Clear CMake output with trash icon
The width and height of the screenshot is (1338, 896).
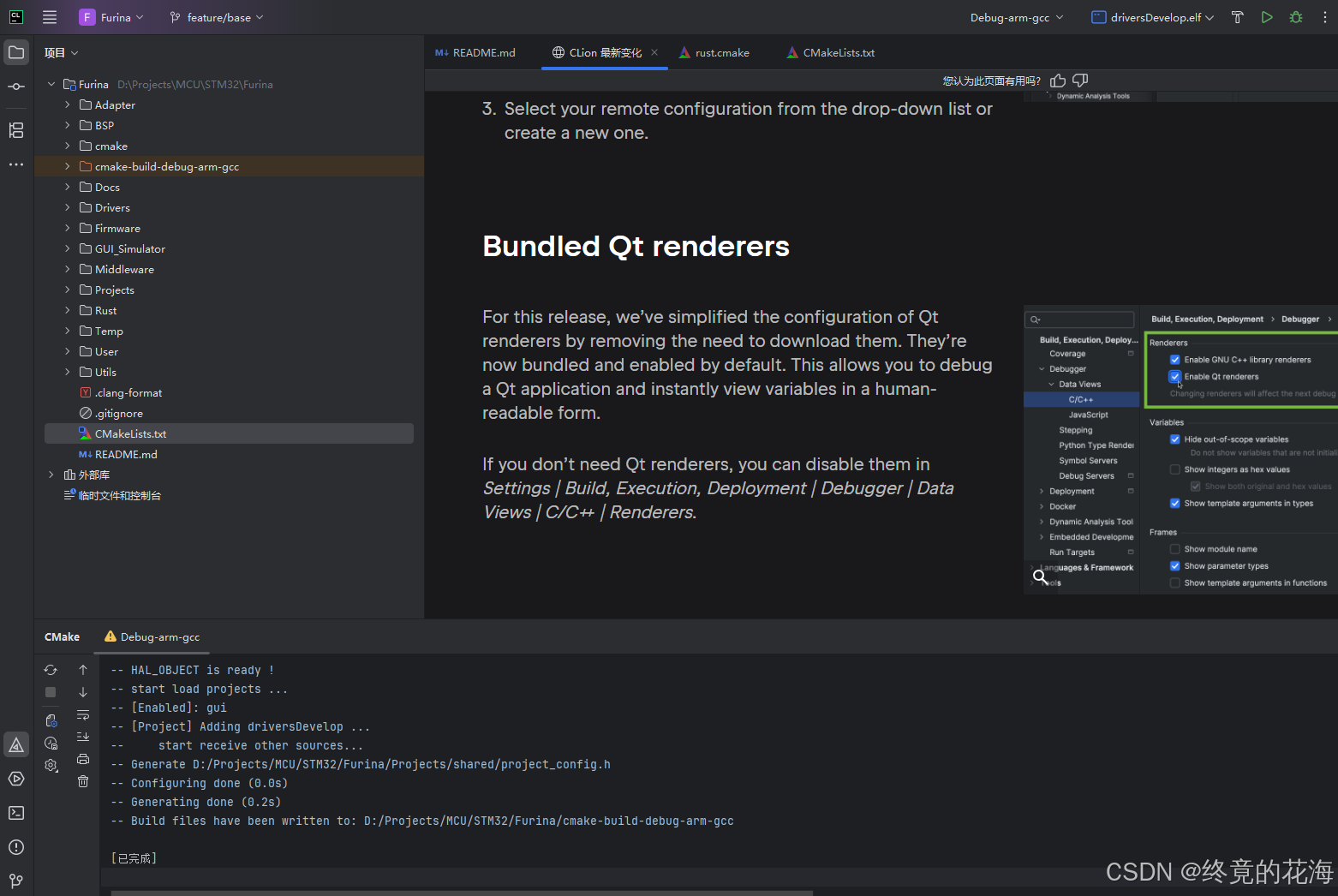83,781
